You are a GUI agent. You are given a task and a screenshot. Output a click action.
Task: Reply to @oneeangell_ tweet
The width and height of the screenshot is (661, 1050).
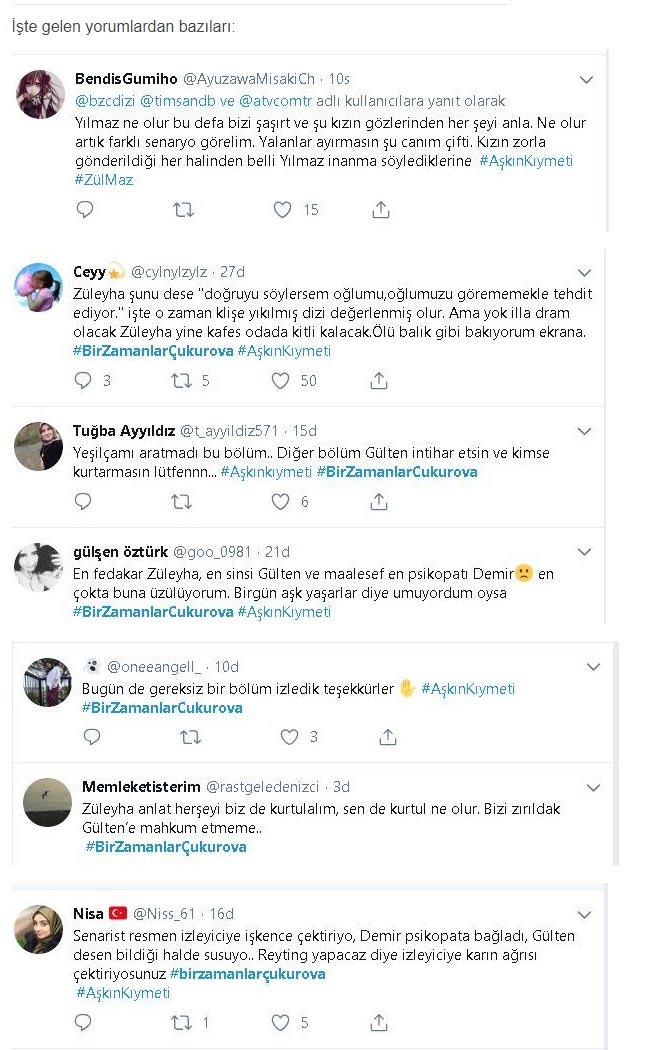[93, 737]
